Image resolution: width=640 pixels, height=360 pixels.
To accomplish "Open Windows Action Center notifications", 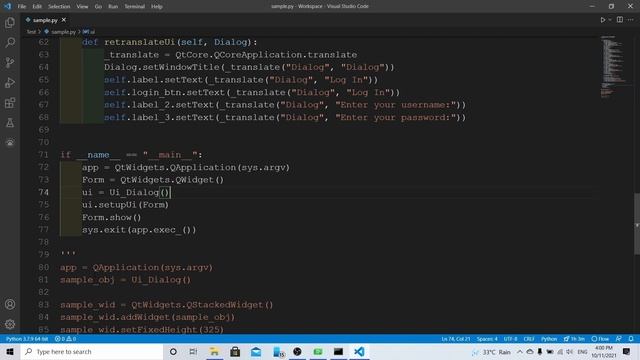I will [627, 351].
